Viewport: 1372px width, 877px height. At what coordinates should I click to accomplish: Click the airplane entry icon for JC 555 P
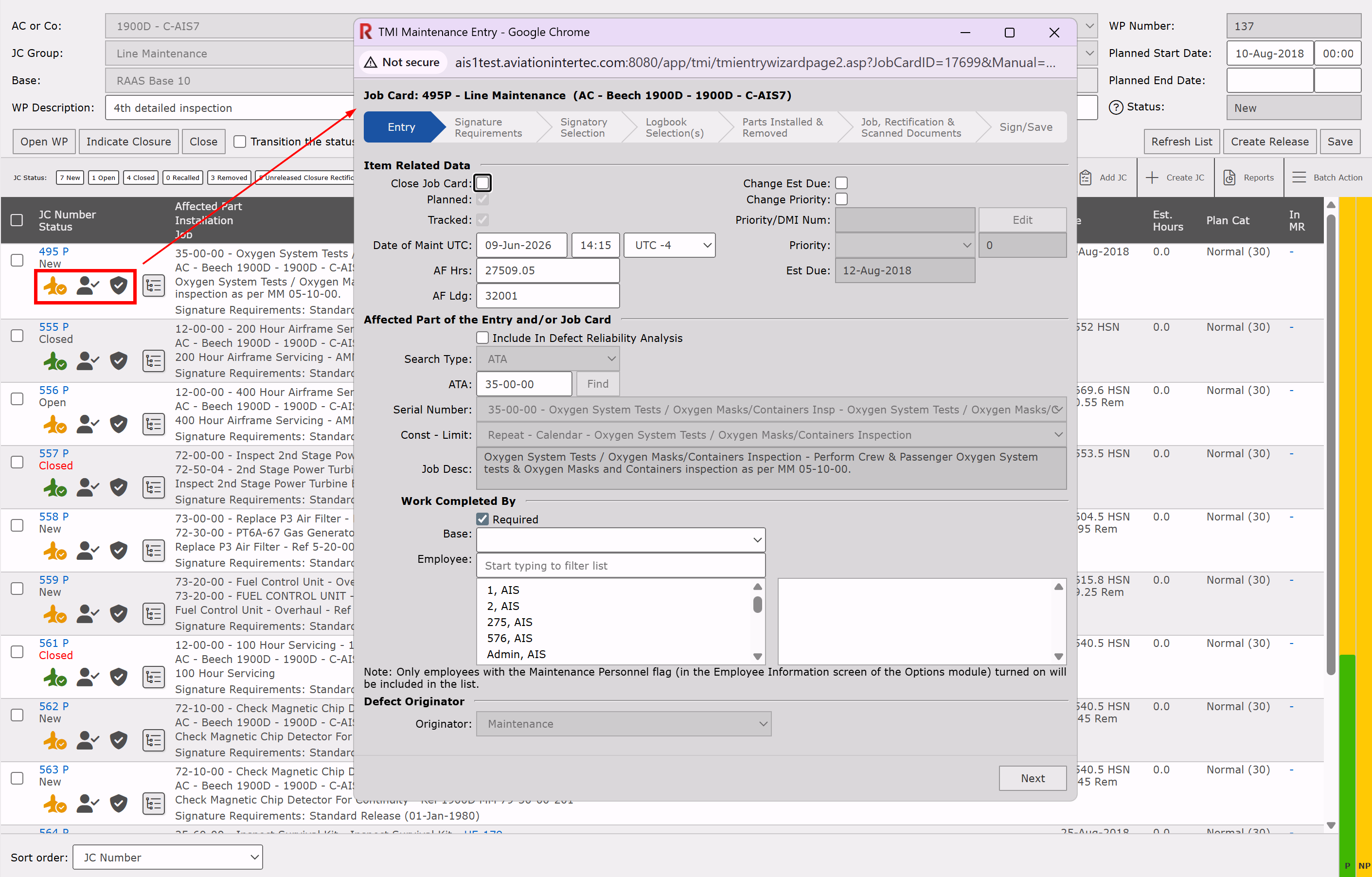click(x=54, y=361)
